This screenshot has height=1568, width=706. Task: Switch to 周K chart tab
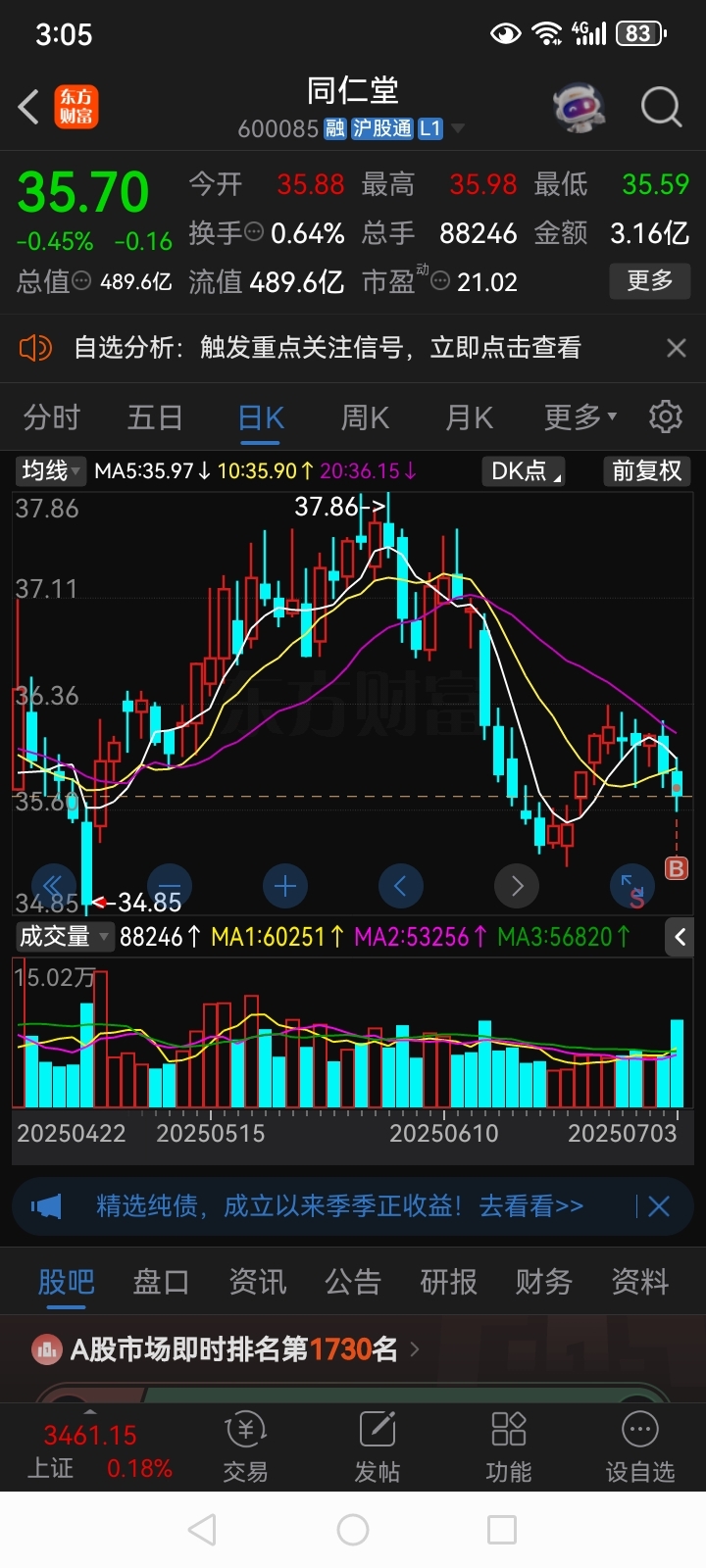pos(365,418)
